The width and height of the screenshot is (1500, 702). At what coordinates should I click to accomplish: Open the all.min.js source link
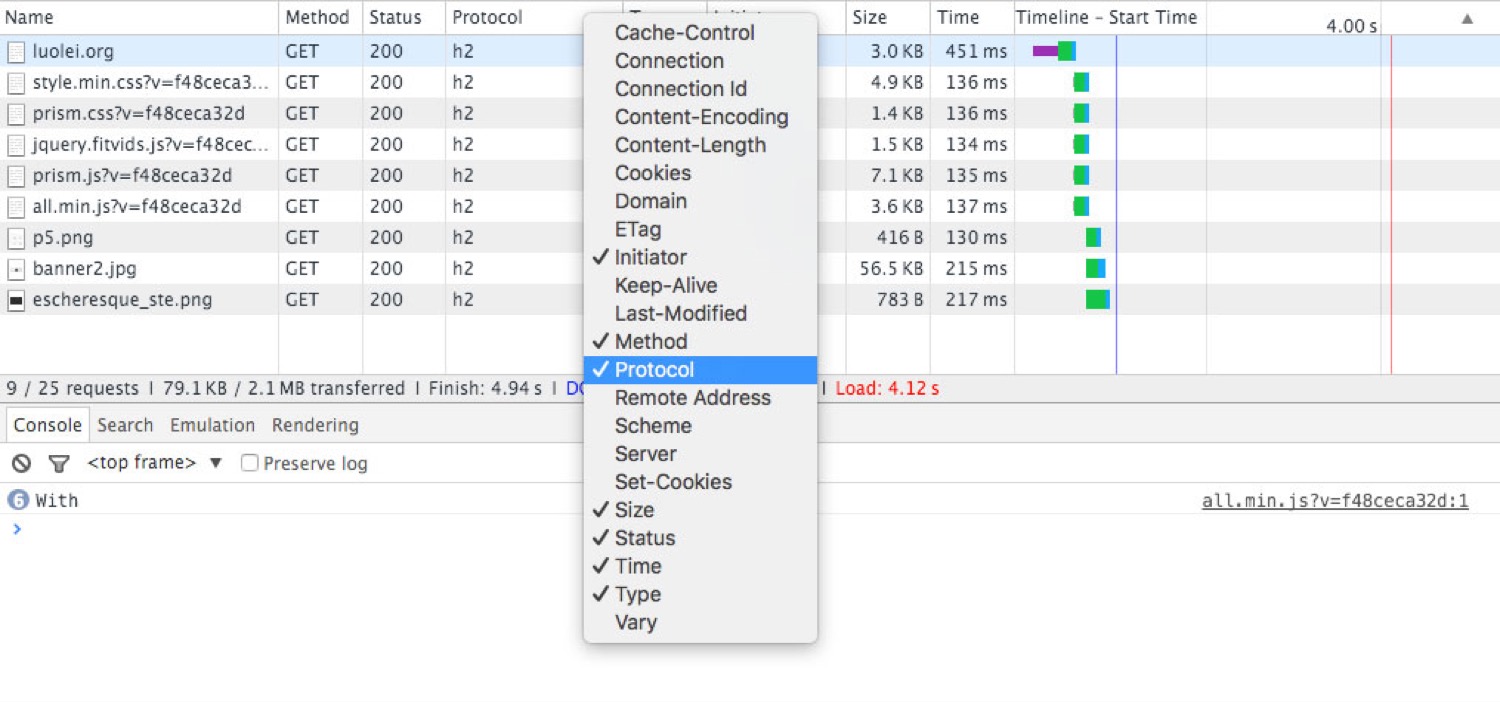(1334, 501)
